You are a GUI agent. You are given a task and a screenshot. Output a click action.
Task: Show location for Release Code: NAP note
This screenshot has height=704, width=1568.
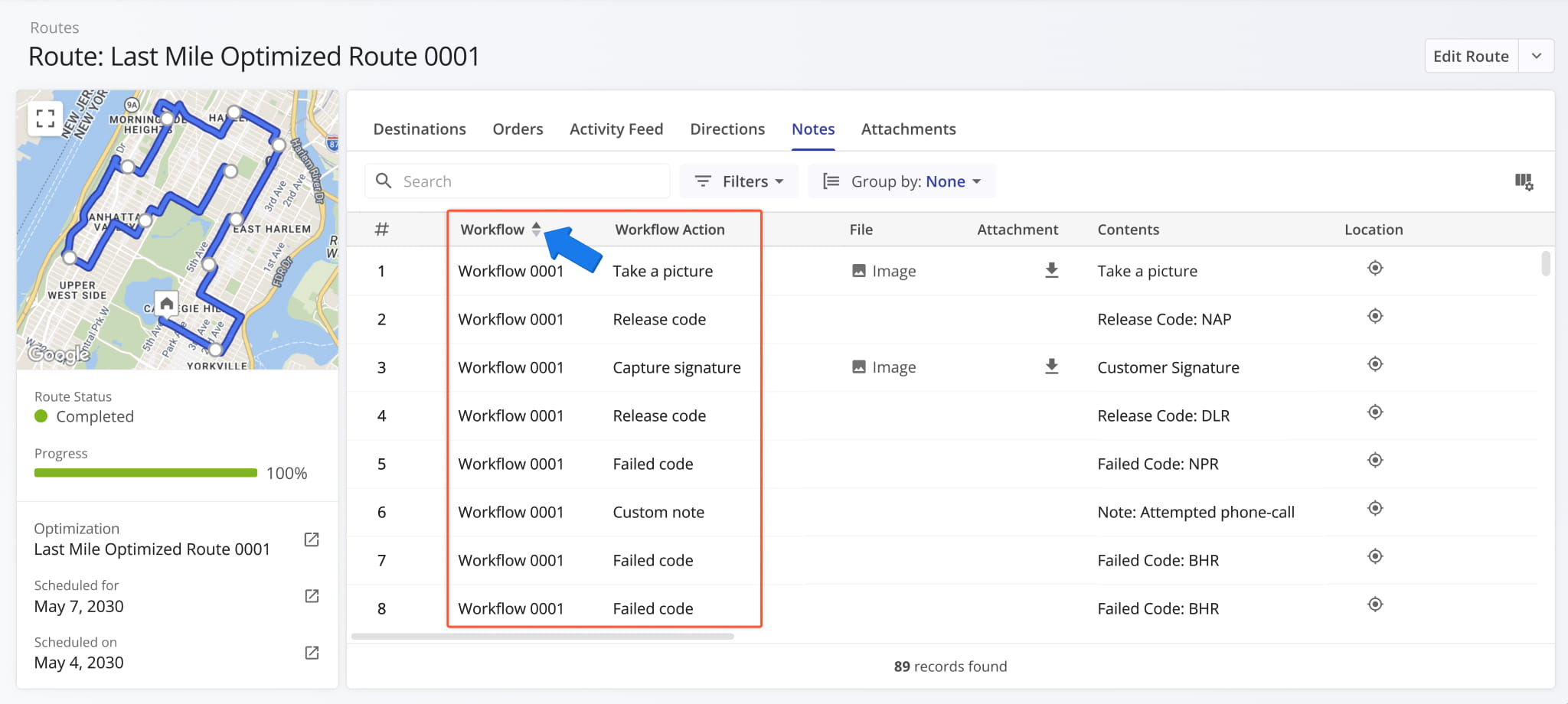(x=1374, y=316)
